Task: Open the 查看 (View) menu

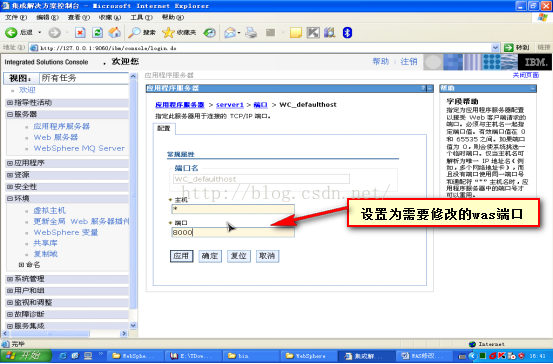Action: tap(79, 17)
